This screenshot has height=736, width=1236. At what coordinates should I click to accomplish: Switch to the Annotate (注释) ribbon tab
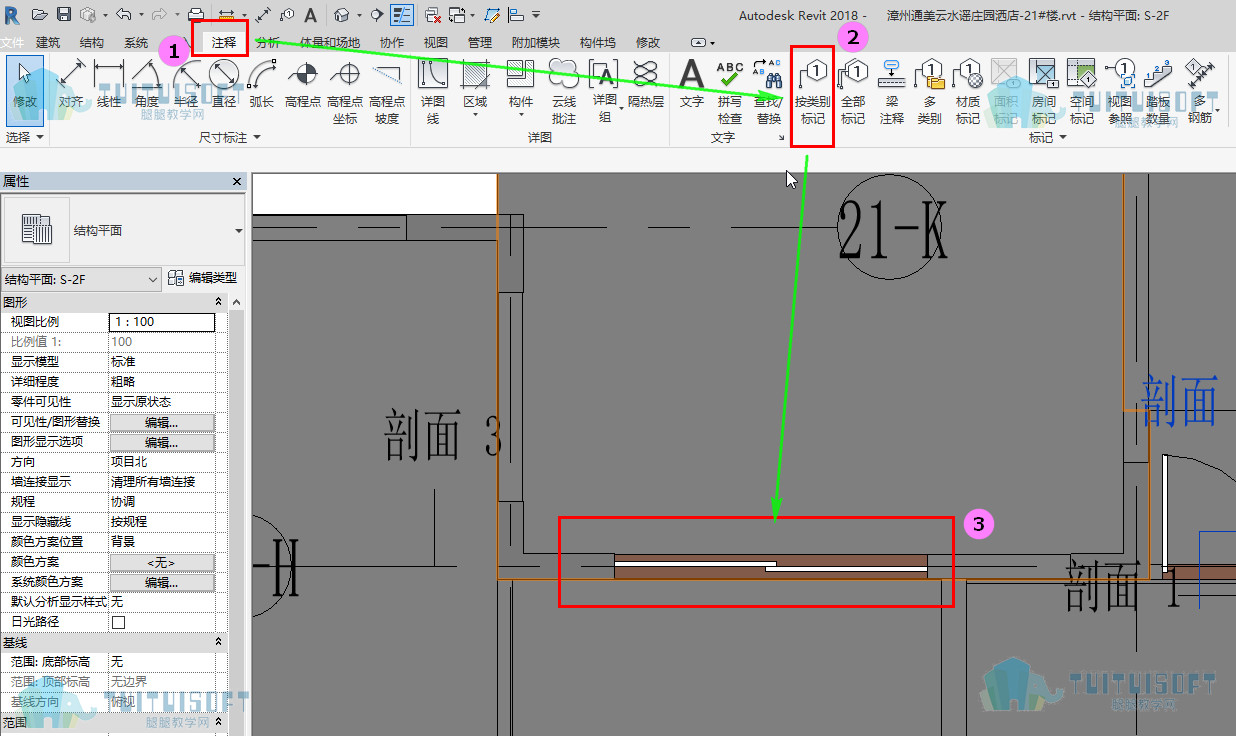(223, 43)
